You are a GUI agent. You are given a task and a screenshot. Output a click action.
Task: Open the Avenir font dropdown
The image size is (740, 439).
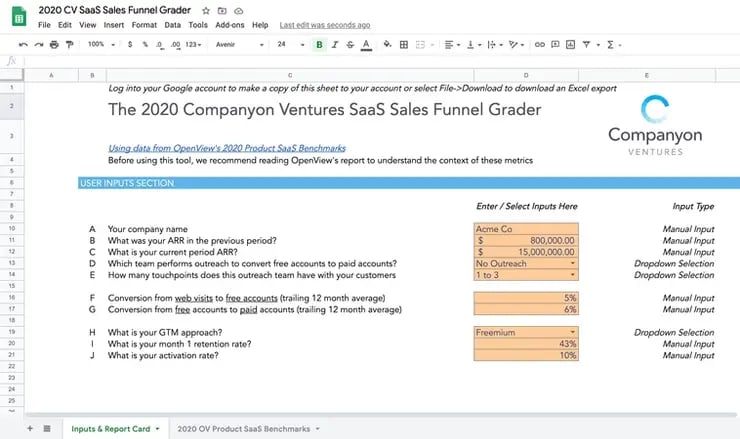pyautogui.click(x=239, y=44)
